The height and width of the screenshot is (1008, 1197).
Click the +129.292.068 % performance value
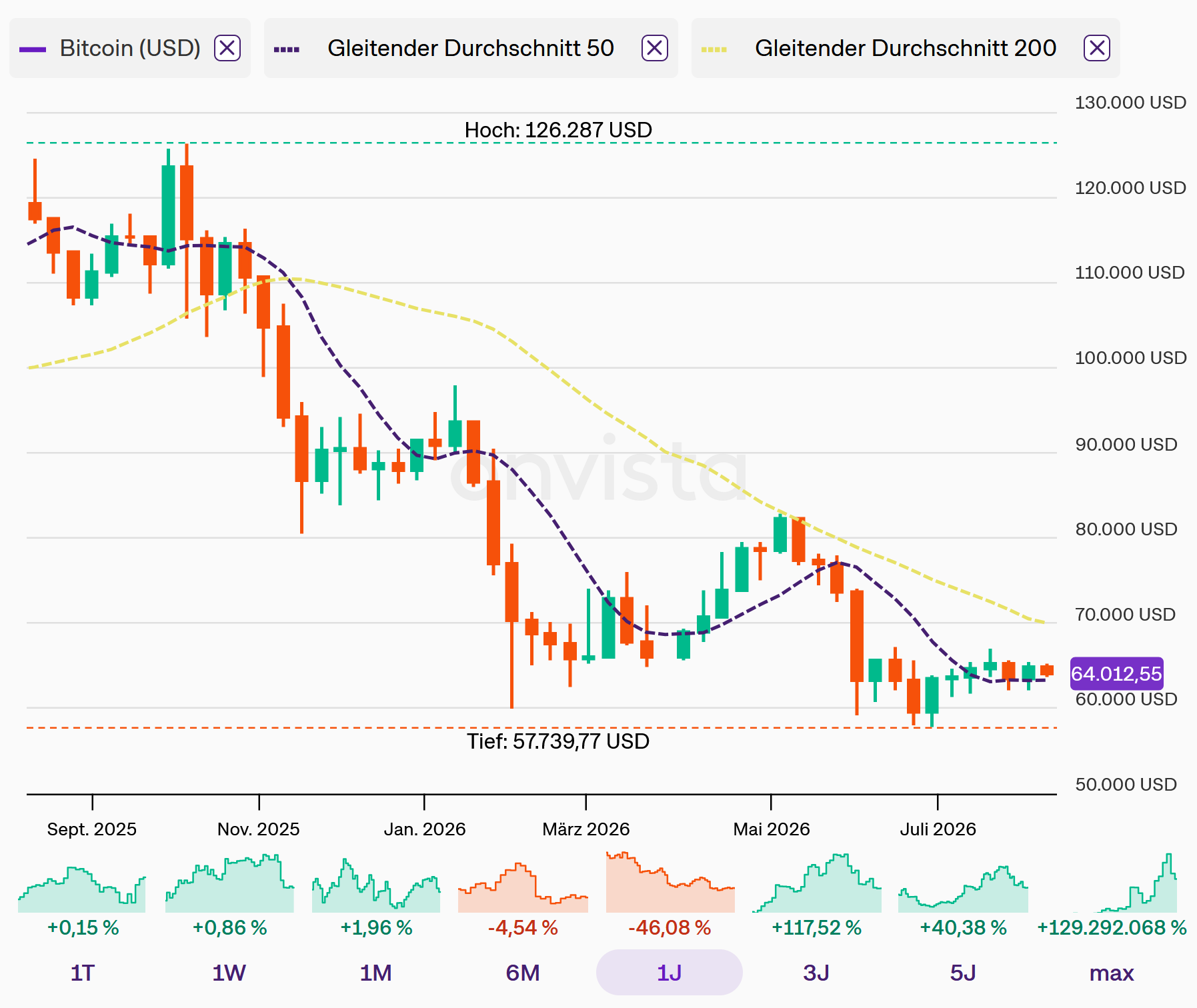(x=1112, y=927)
